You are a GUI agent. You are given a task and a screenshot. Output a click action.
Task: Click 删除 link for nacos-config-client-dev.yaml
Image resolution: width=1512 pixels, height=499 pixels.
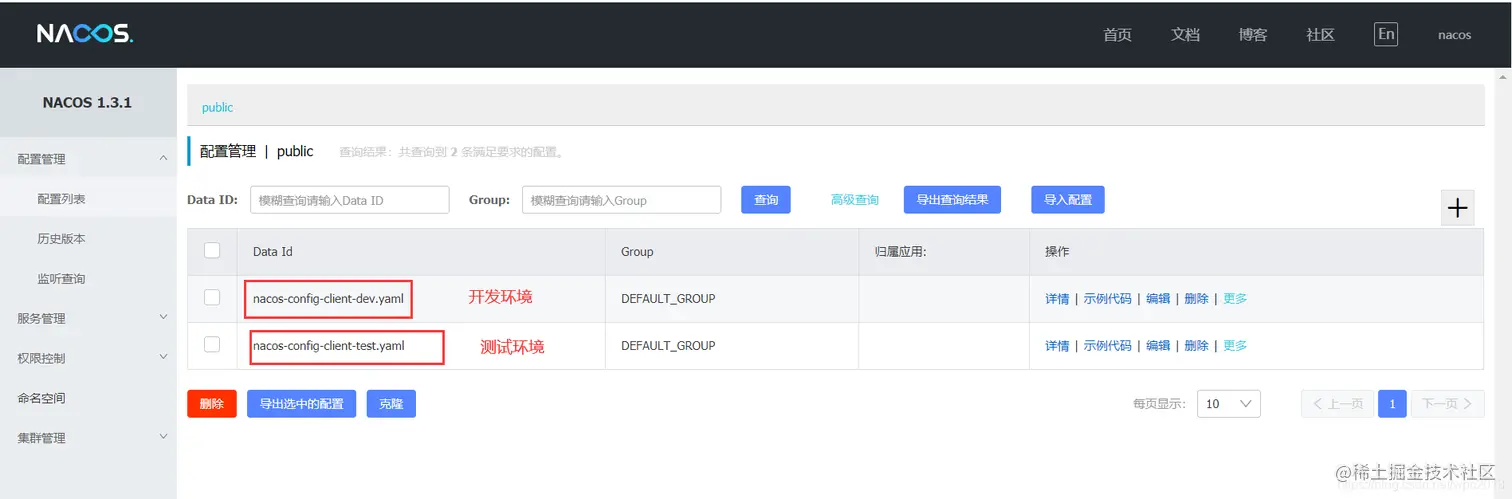(1196, 299)
